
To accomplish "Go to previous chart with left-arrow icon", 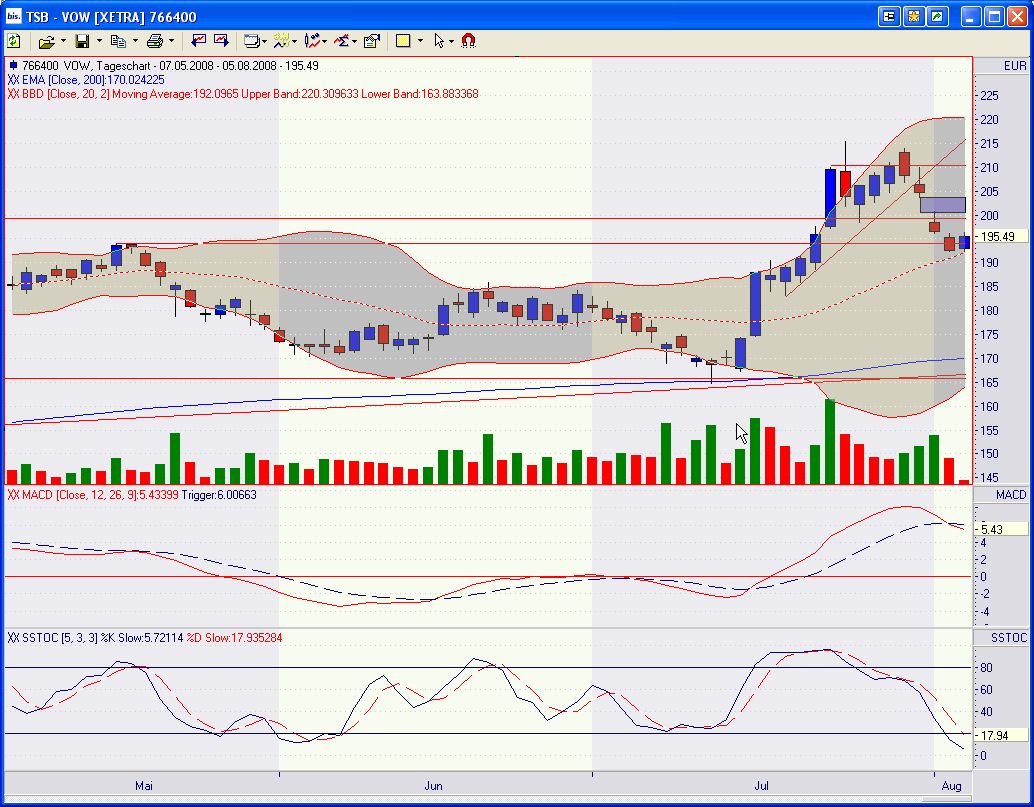I will point(198,41).
